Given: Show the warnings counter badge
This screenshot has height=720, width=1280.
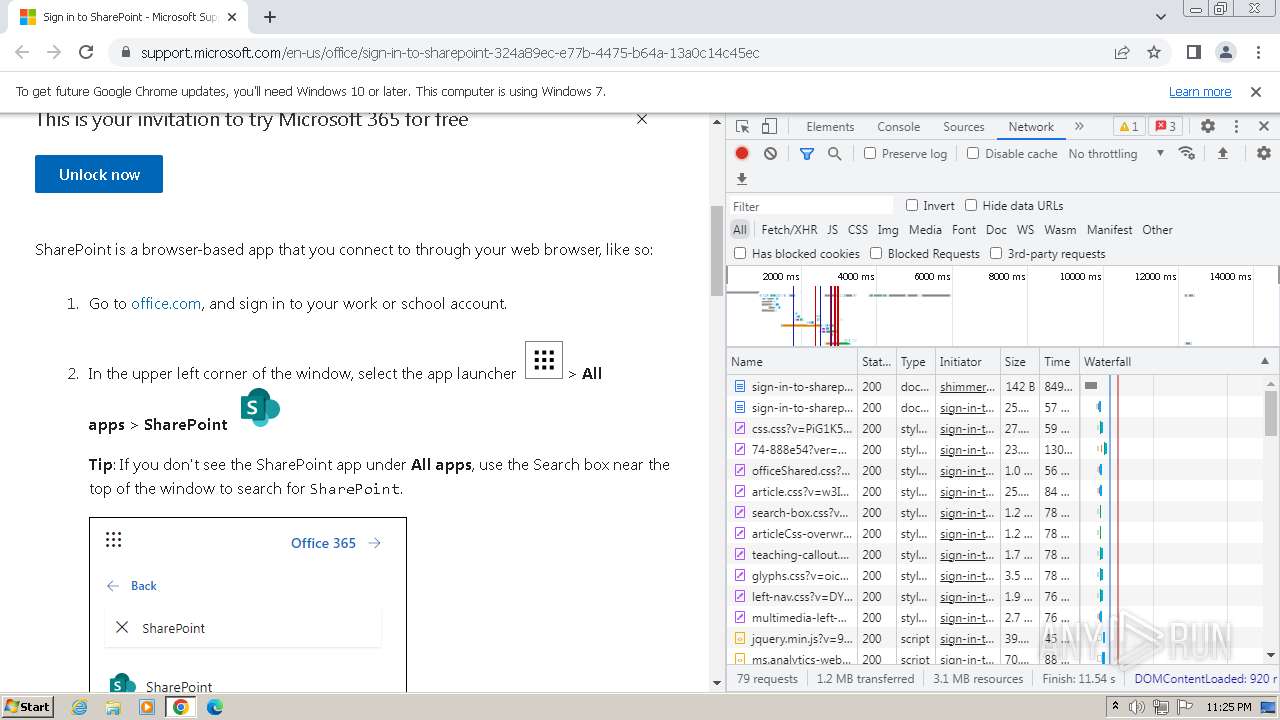Looking at the screenshot, I should pos(1128,127).
